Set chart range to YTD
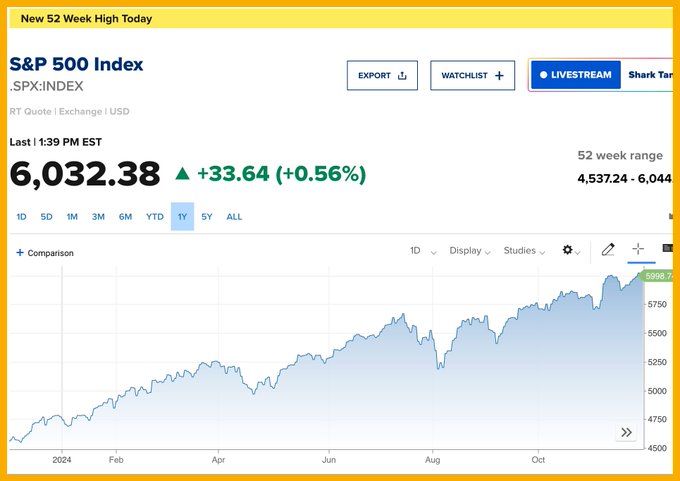 click(155, 216)
